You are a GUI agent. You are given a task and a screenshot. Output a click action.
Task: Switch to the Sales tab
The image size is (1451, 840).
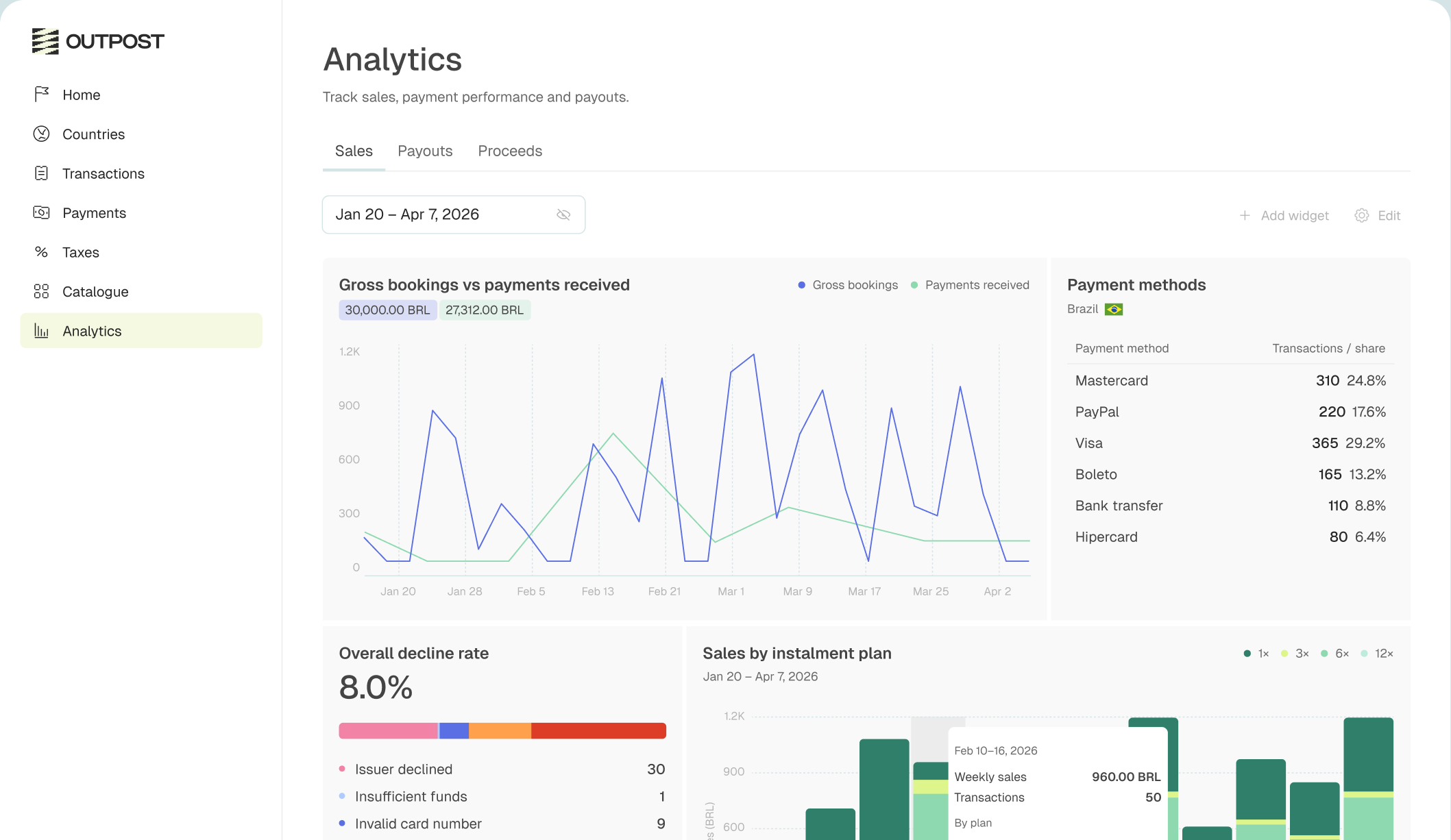(x=354, y=151)
